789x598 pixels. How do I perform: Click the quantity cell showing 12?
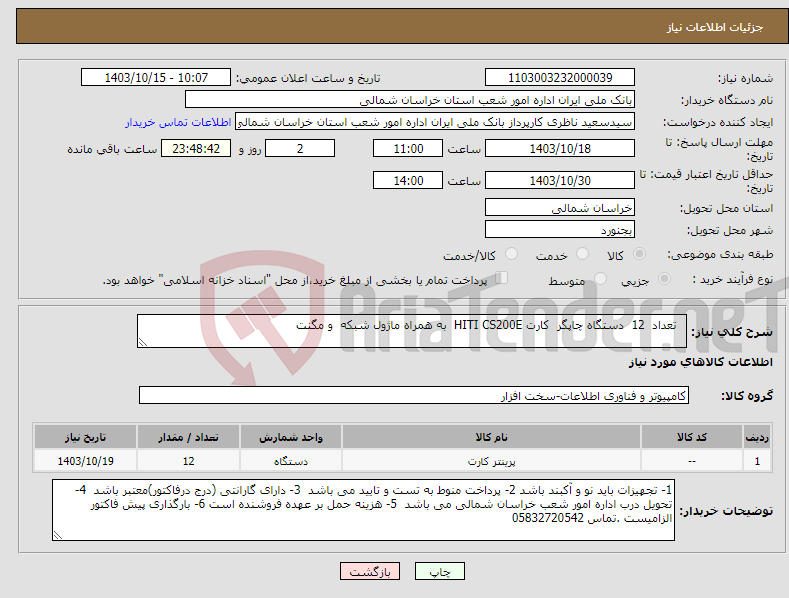coord(188,461)
